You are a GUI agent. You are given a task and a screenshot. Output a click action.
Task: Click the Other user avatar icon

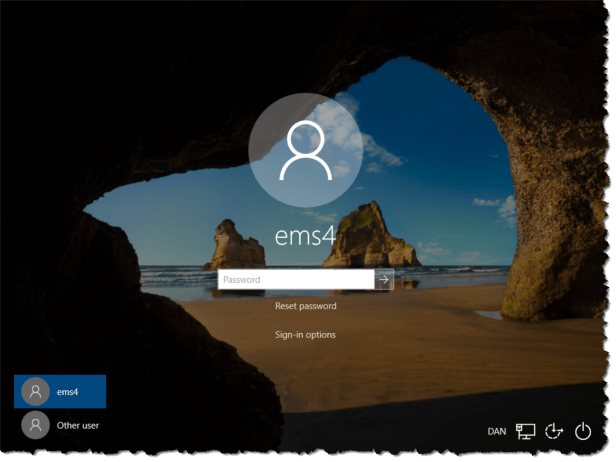[x=35, y=425]
